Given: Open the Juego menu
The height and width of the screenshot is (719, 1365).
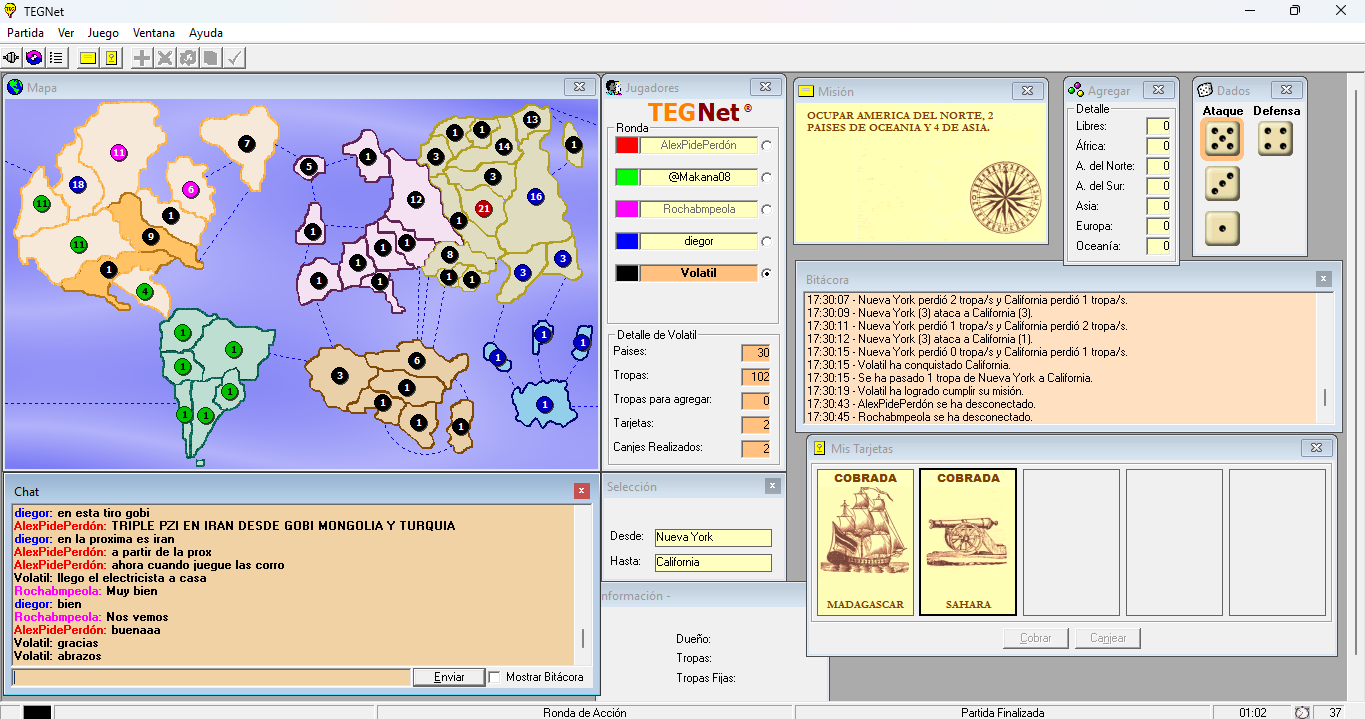Looking at the screenshot, I should (x=103, y=33).
